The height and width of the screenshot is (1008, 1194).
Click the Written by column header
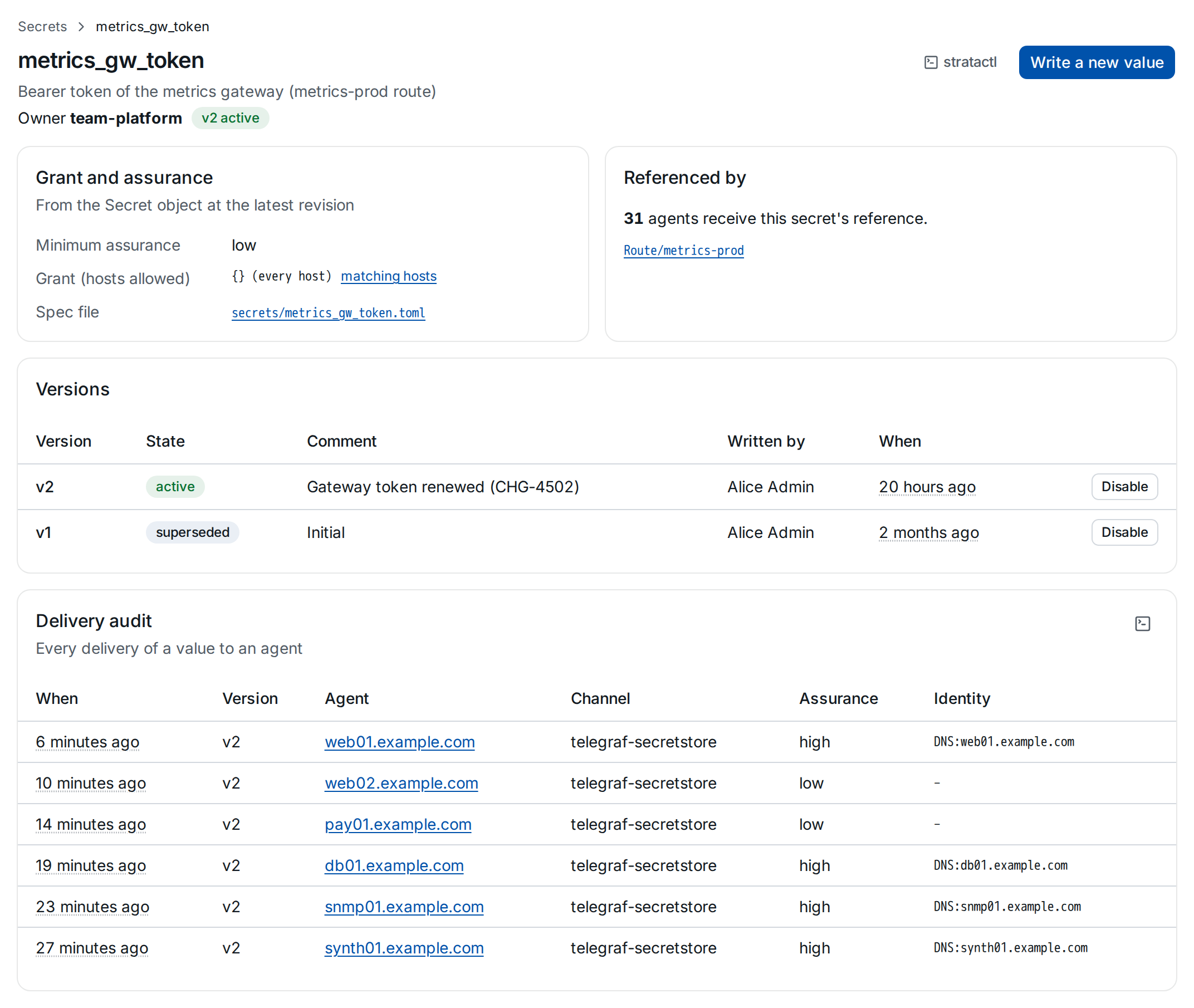[x=766, y=441]
